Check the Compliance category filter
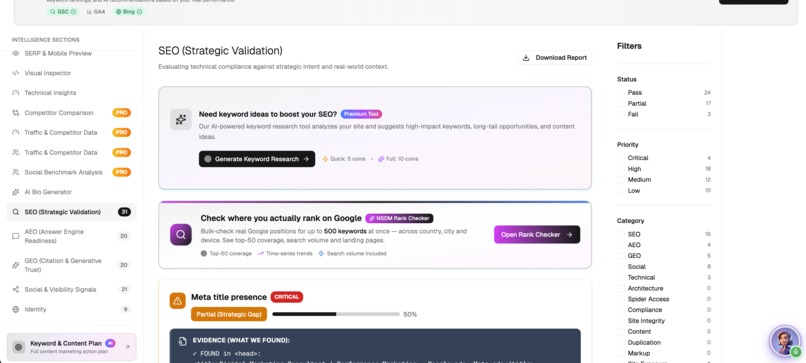This screenshot has width=806, height=363. point(621,310)
